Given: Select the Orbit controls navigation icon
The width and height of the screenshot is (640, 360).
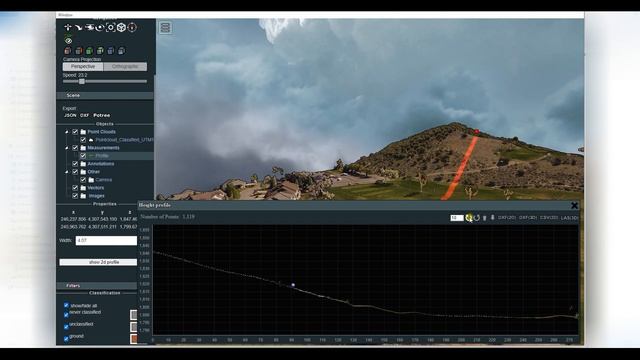Looking at the screenshot, I should (x=100, y=27).
